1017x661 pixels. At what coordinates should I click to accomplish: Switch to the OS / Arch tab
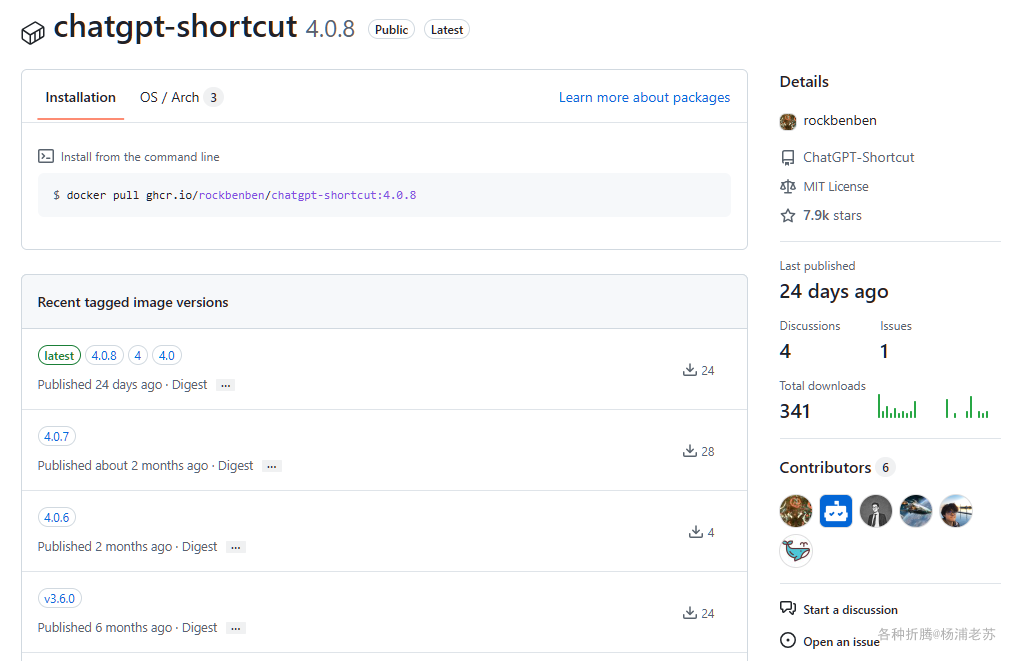coord(181,97)
